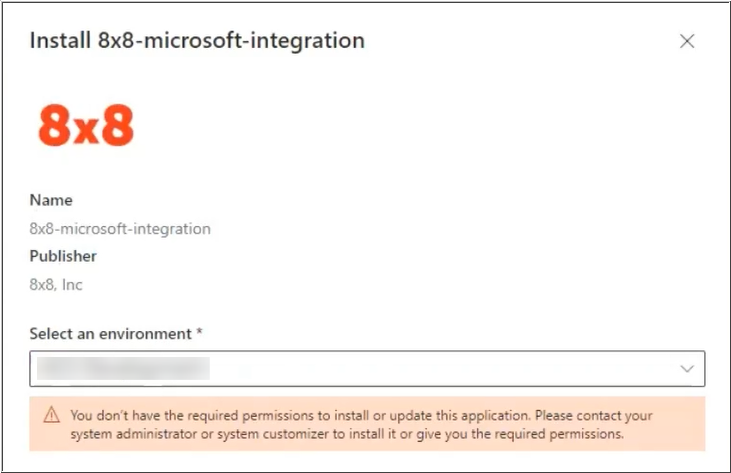Close the Install 8x8-microsoft-integration dialog
Image resolution: width=731 pixels, height=473 pixels.
pos(687,41)
